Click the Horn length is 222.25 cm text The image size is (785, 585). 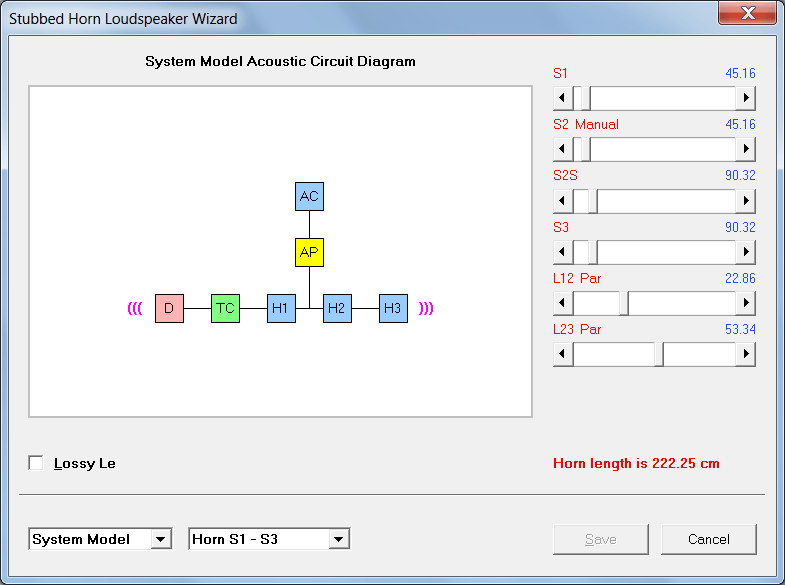pos(636,463)
